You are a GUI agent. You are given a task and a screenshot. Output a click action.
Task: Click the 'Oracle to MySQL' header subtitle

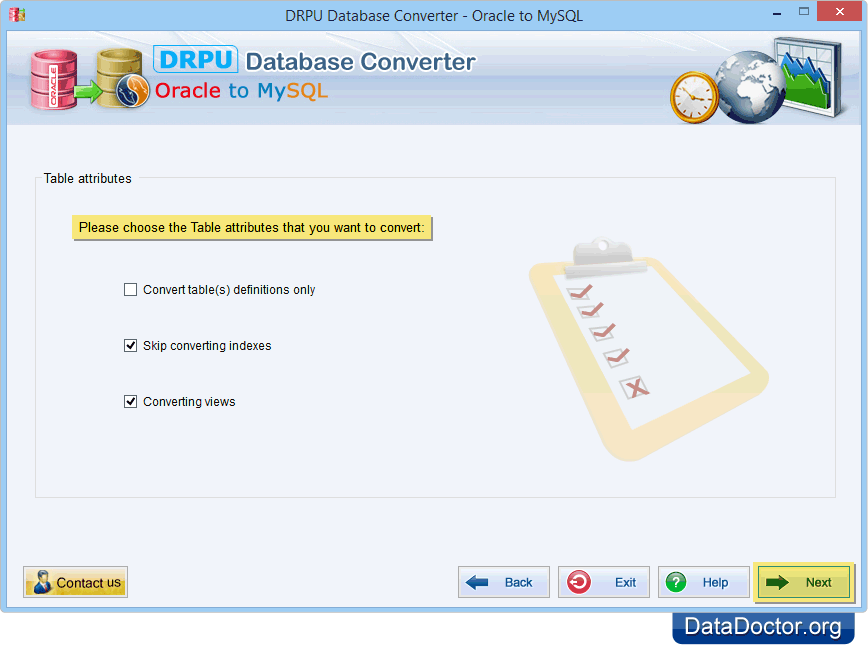click(x=241, y=90)
